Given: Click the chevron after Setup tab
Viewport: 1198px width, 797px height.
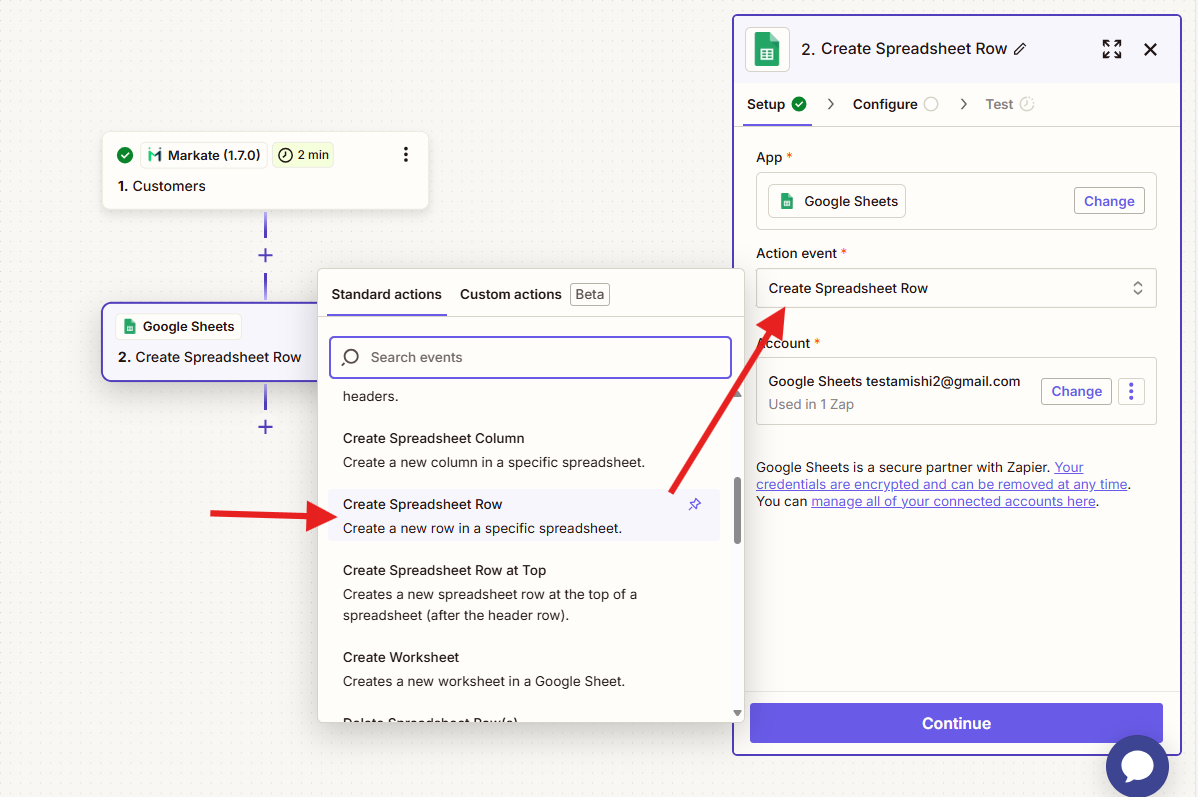Looking at the screenshot, I should [x=831, y=104].
